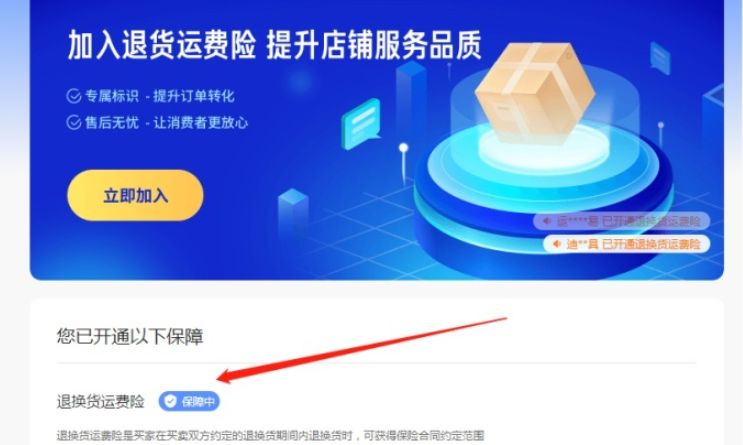
Task: Click the checkmark icon beside 售后无忧
Action: (x=73, y=122)
